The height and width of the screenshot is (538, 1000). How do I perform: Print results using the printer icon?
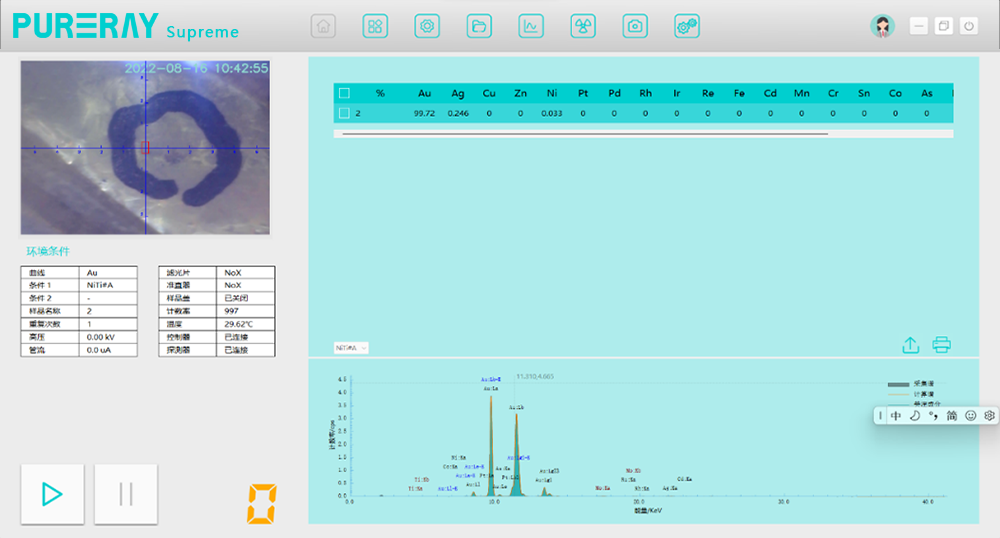(941, 345)
